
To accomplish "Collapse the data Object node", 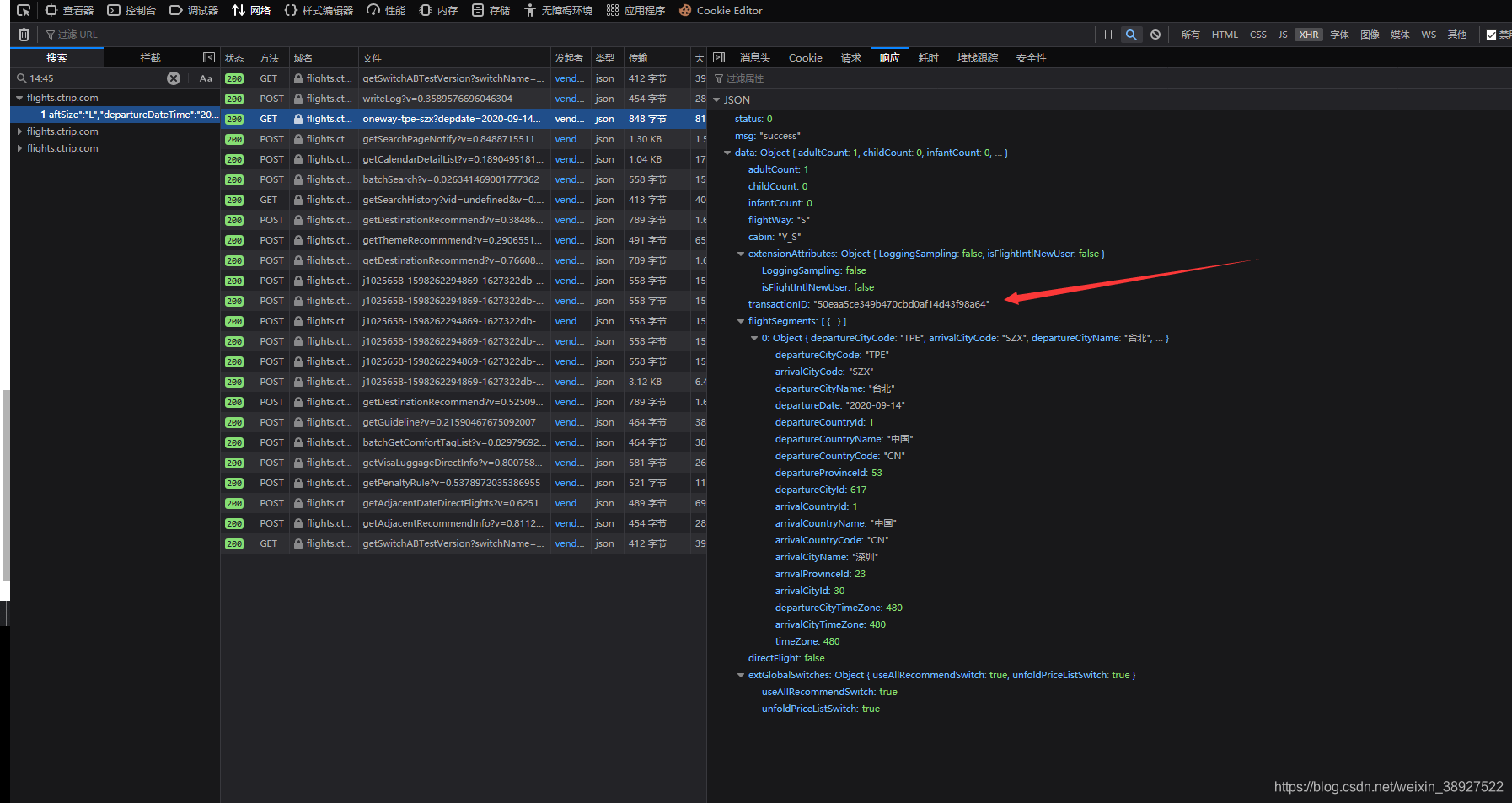I will 727,153.
